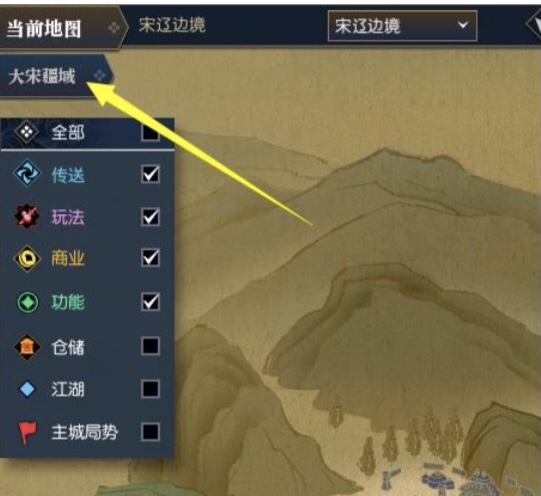The image size is (541, 496).
Task: Open the 宋辽边境 map dropdown
Action: (x=402, y=26)
